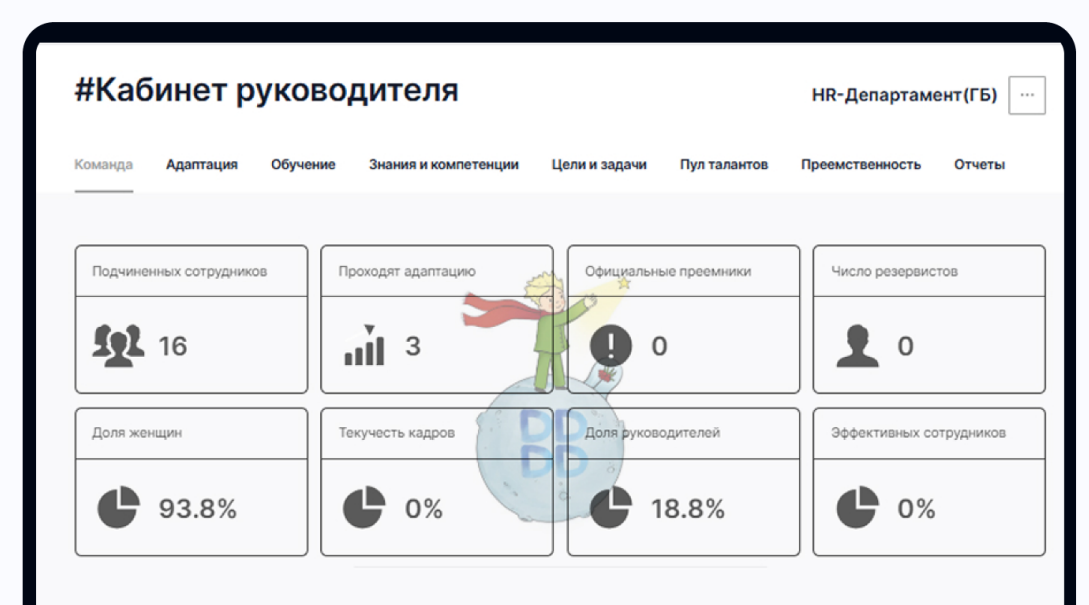
Task: Open the Отчеты tab
Action: [x=979, y=165]
